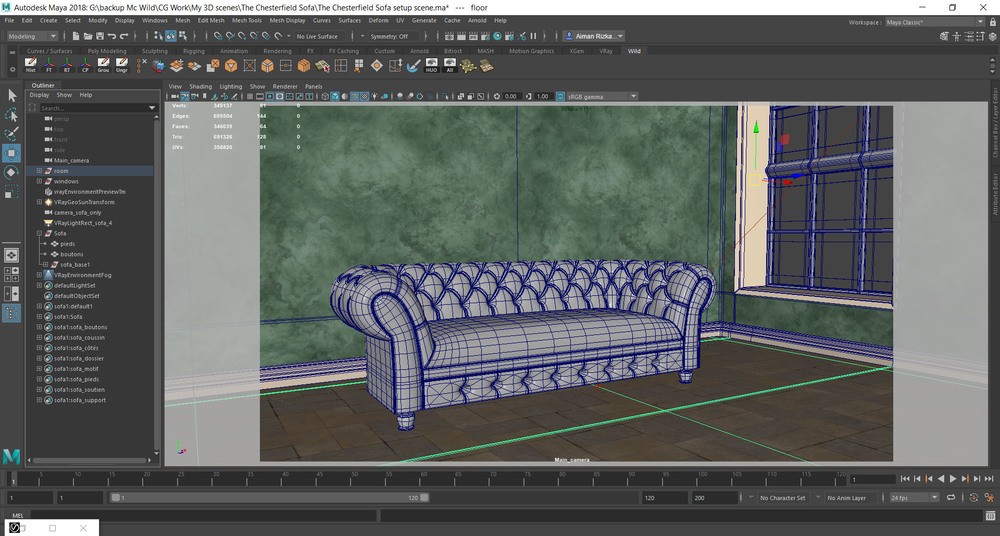This screenshot has height=536, width=1000.
Task: Select Main_camera in the Outliner
Action: click(x=71, y=161)
